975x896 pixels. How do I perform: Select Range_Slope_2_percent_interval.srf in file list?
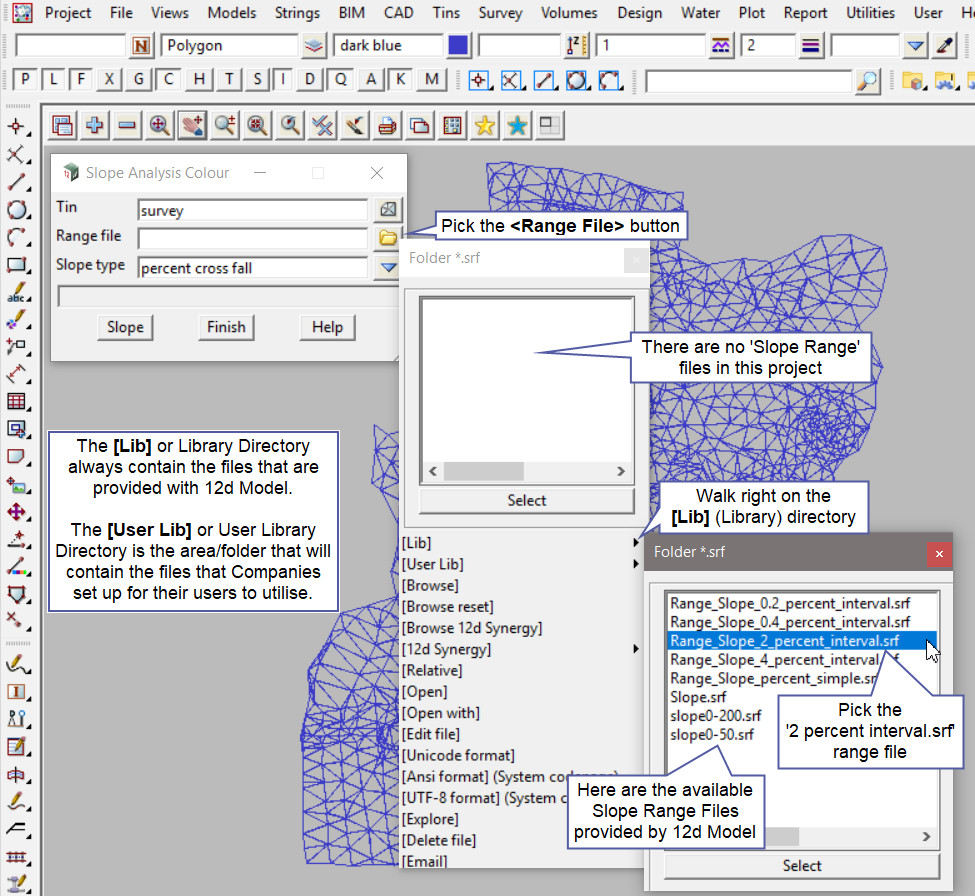click(x=785, y=641)
